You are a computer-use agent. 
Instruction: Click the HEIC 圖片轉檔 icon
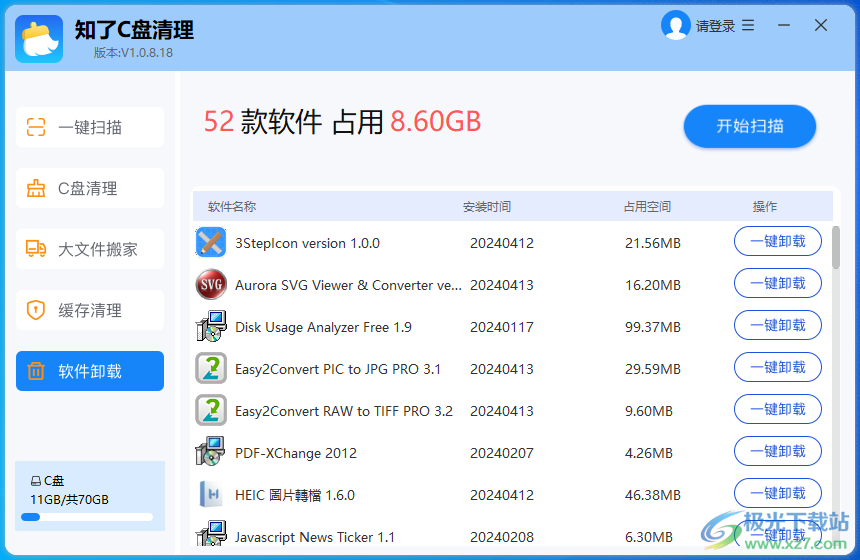211,494
